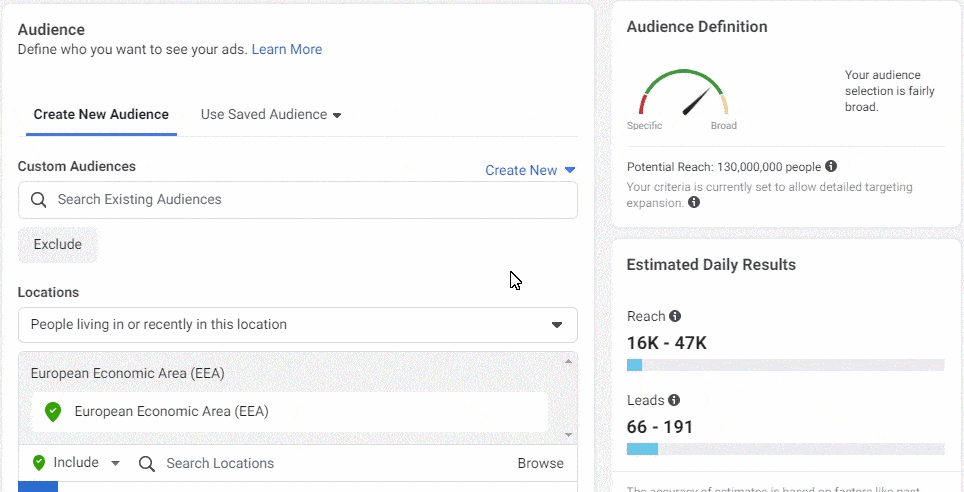This screenshot has width=964, height=492.
Task: Click the 'Your audience selection is fairly broad.' text
Action: click(890, 91)
